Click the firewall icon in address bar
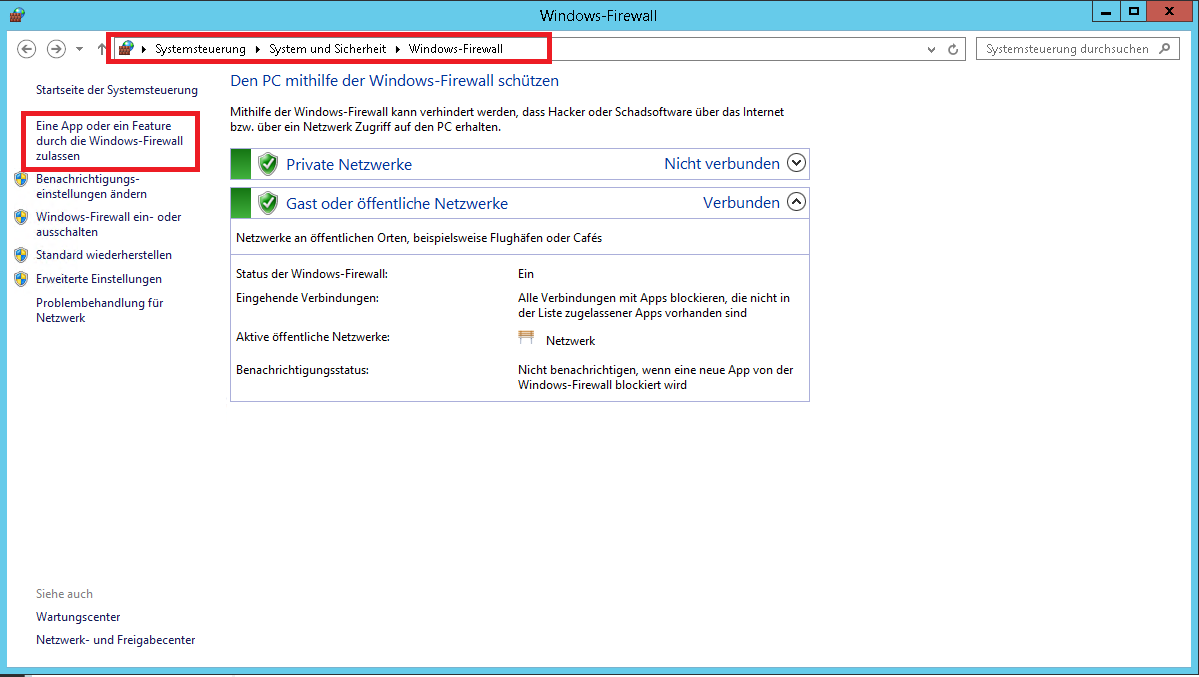 [x=126, y=48]
